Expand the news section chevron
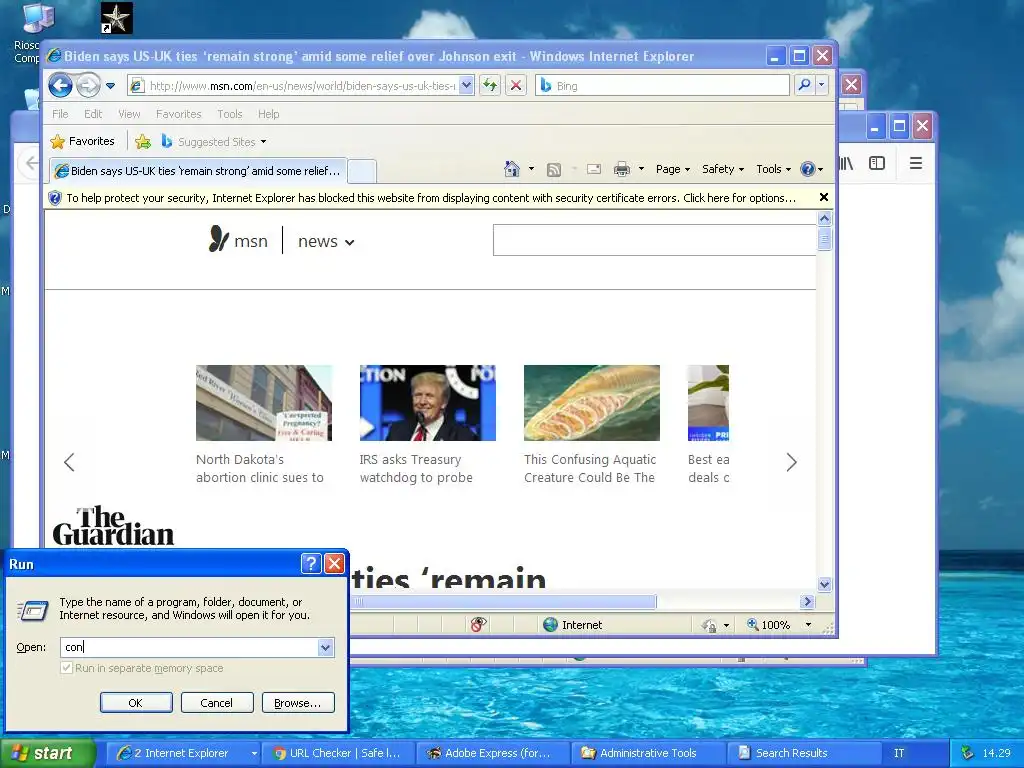This screenshot has height=768, width=1024. click(x=349, y=242)
